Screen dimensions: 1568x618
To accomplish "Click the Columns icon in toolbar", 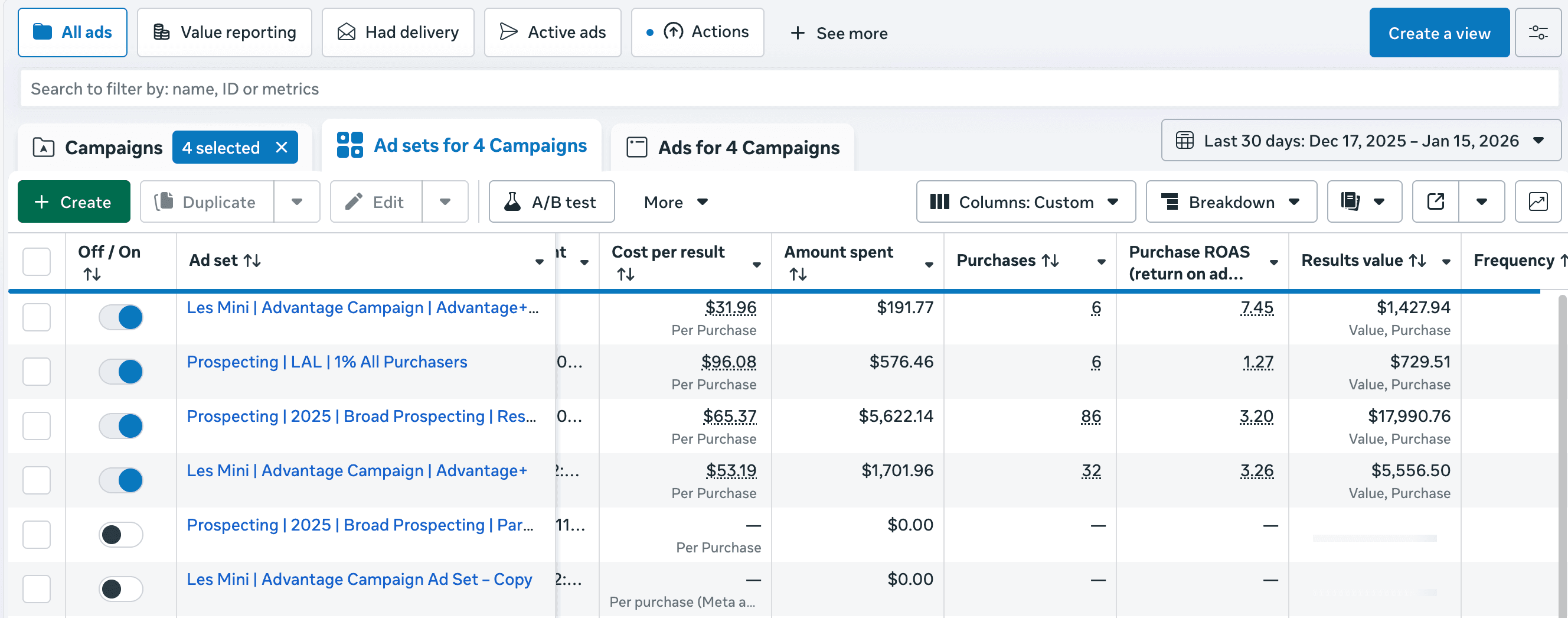I will click(940, 201).
